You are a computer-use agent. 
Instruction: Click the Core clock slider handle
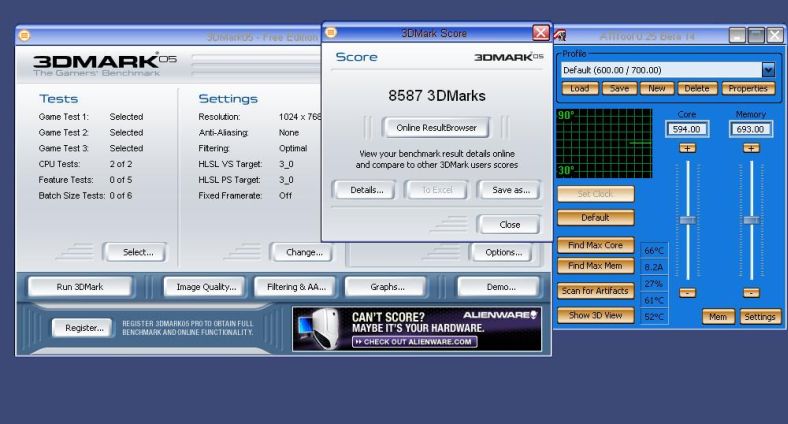click(x=687, y=220)
